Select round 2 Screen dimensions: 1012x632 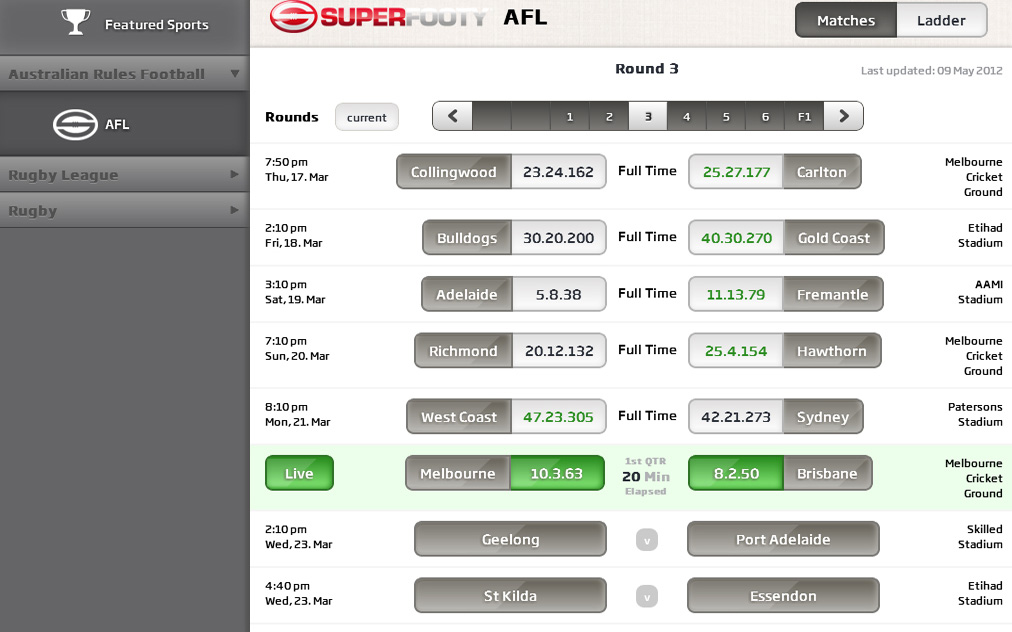coord(609,116)
